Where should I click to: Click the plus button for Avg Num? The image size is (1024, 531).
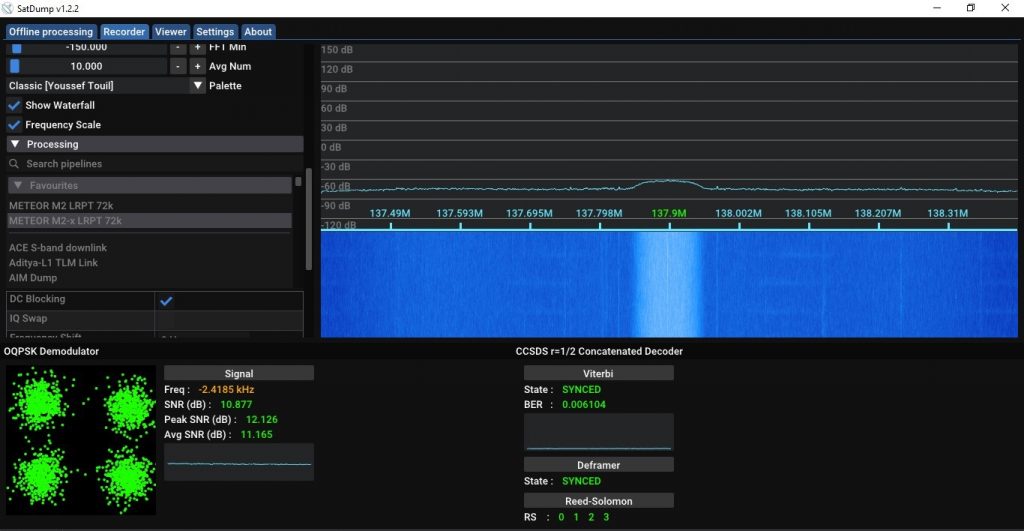(198, 66)
